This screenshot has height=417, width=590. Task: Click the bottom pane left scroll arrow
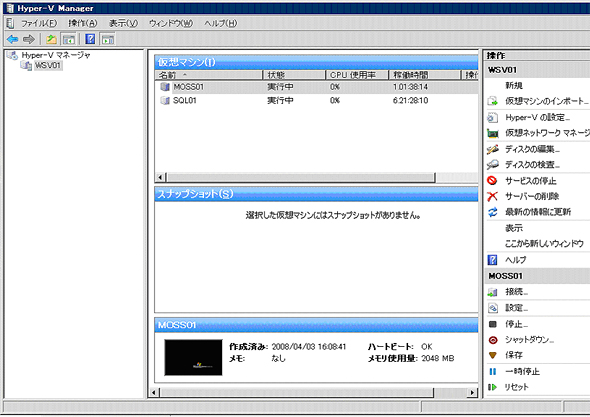pyautogui.click(x=154, y=393)
